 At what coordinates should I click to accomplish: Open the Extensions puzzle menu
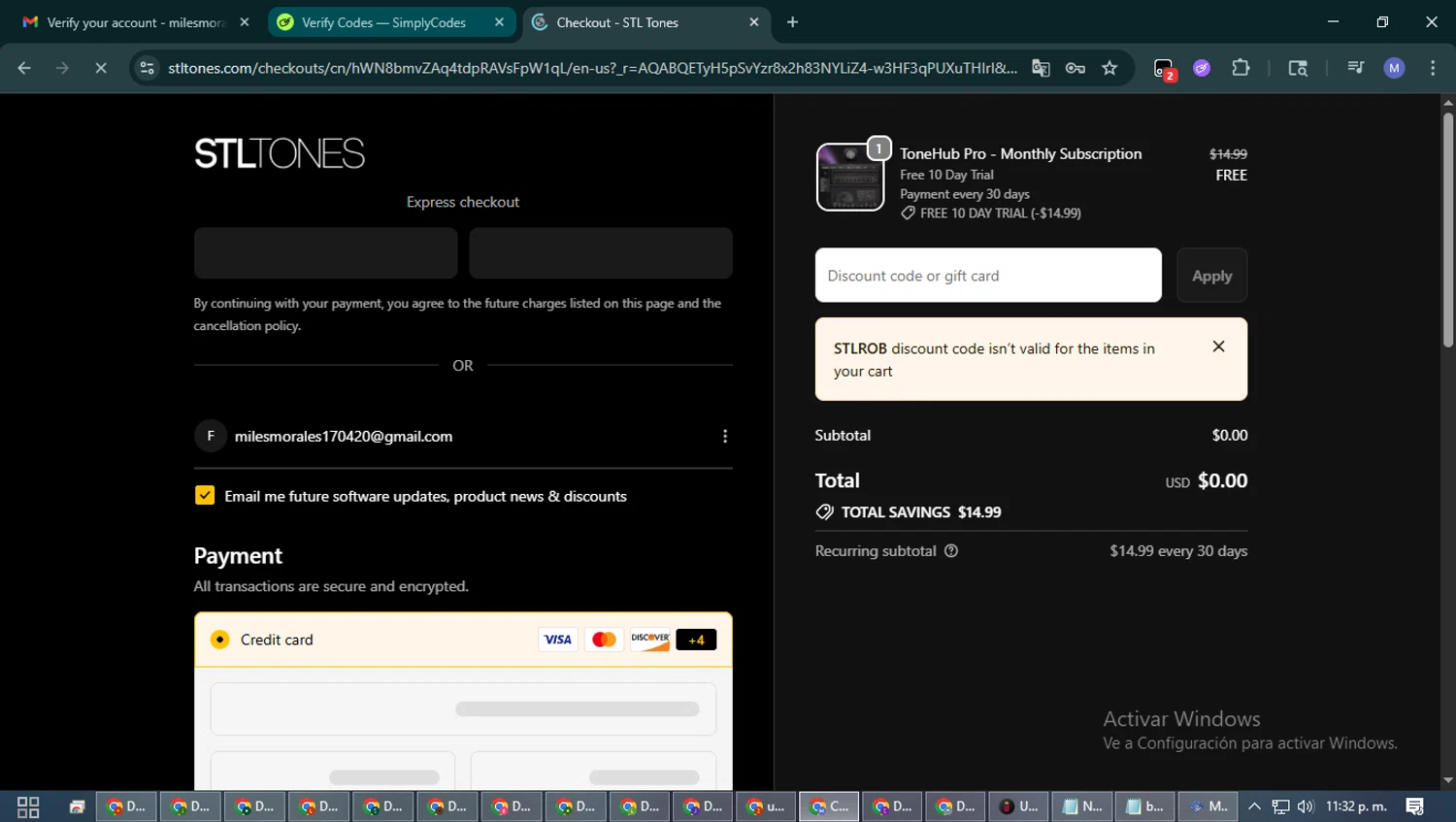point(1241,68)
